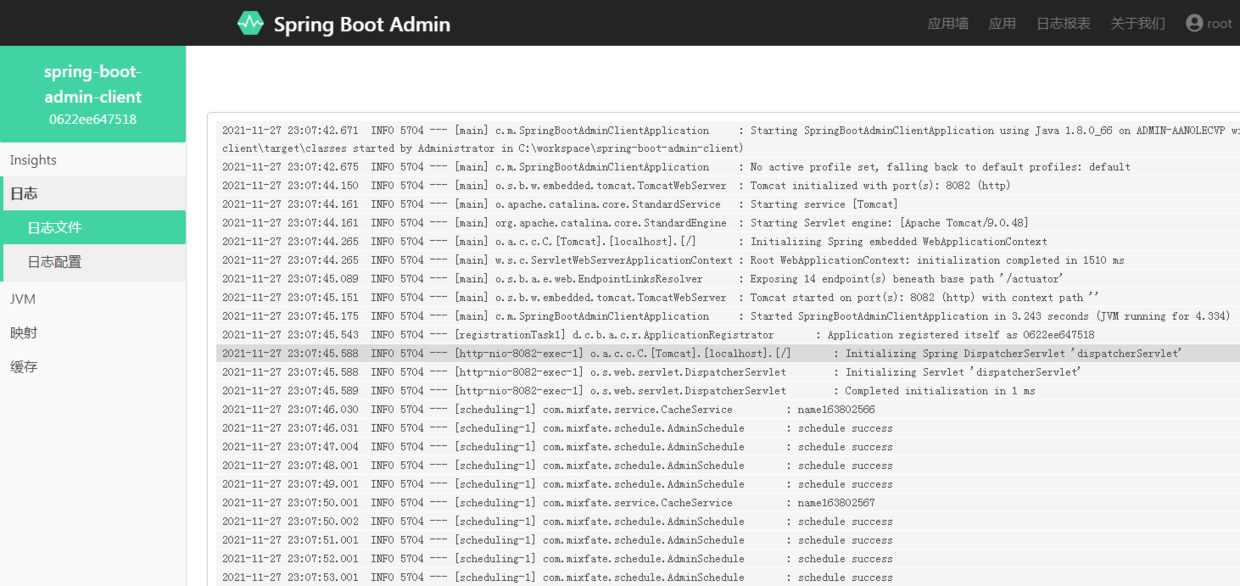Open the 应用墙 navigation item

coord(948,23)
